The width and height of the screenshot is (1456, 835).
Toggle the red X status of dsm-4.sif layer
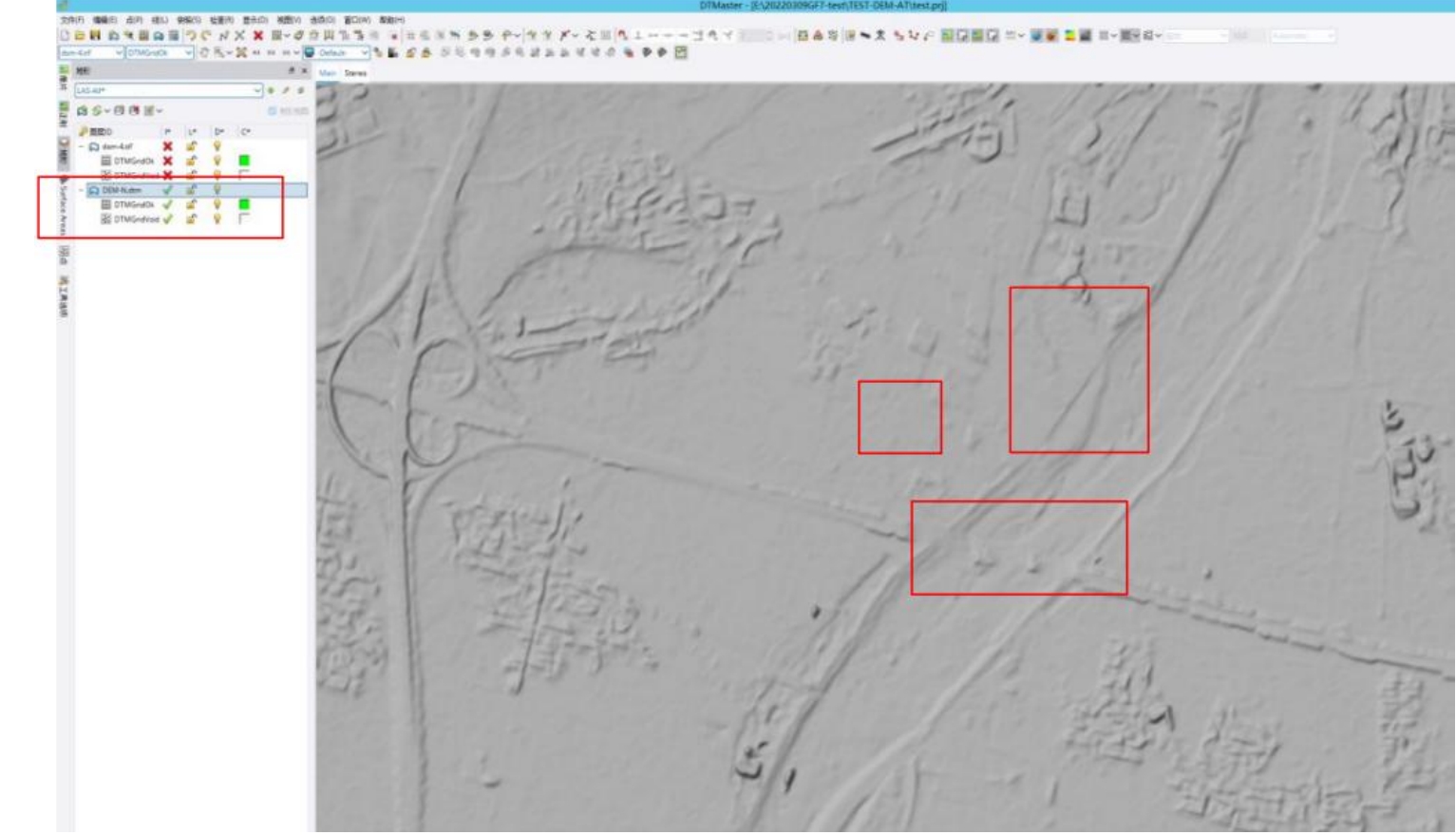[x=168, y=146]
